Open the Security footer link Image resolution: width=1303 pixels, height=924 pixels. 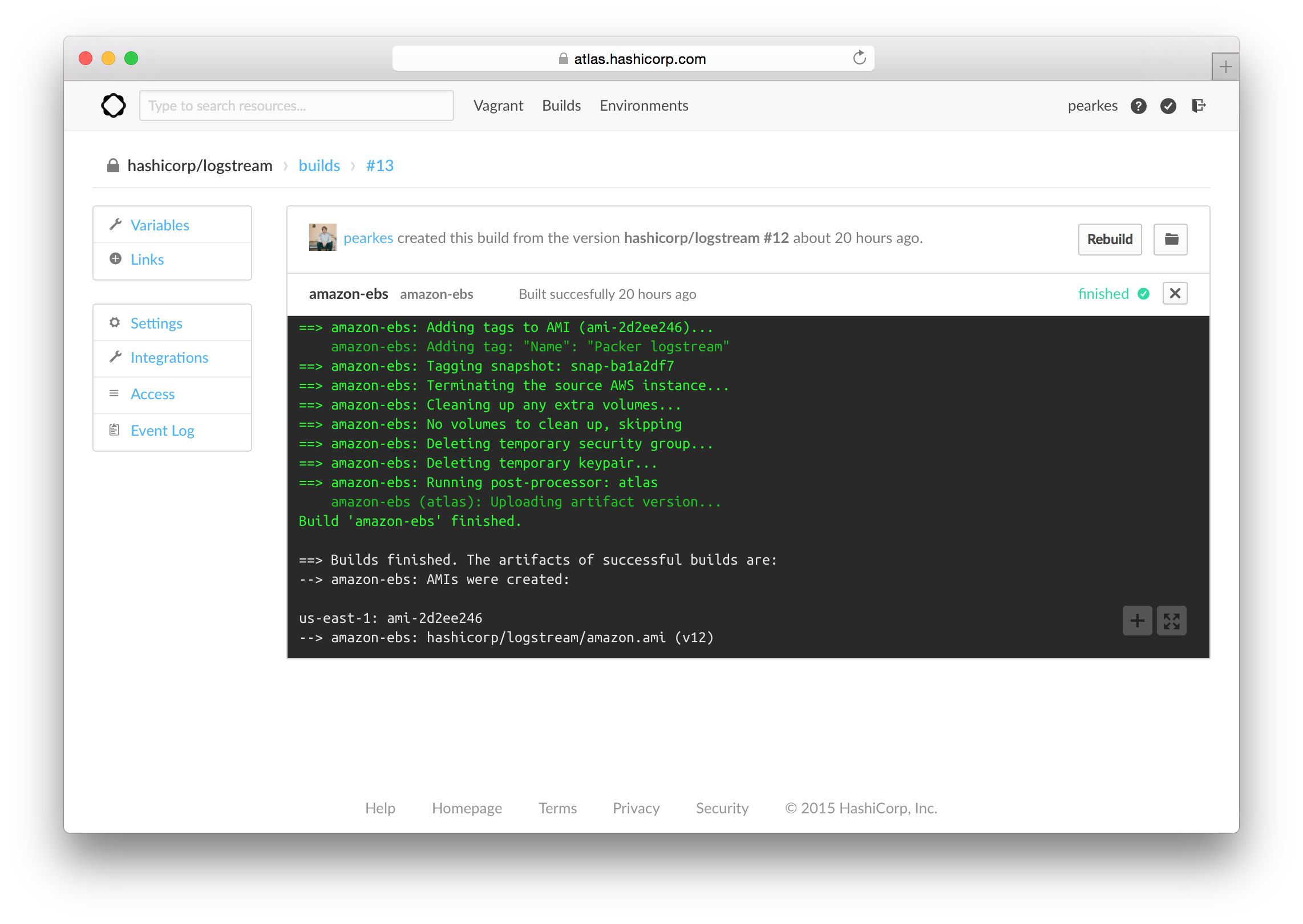point(722,808)
